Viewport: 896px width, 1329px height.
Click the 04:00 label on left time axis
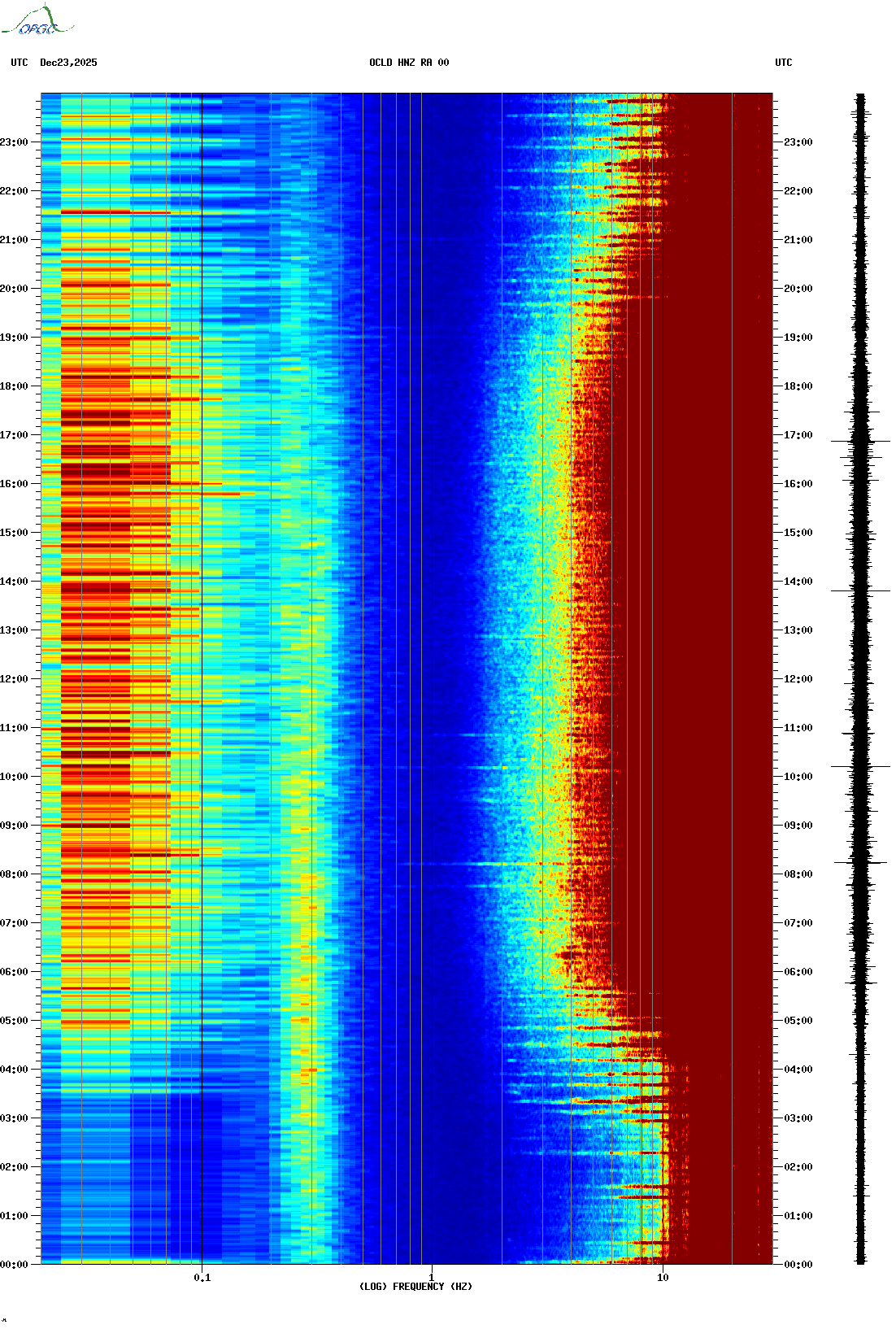(x=14, y=1070)
